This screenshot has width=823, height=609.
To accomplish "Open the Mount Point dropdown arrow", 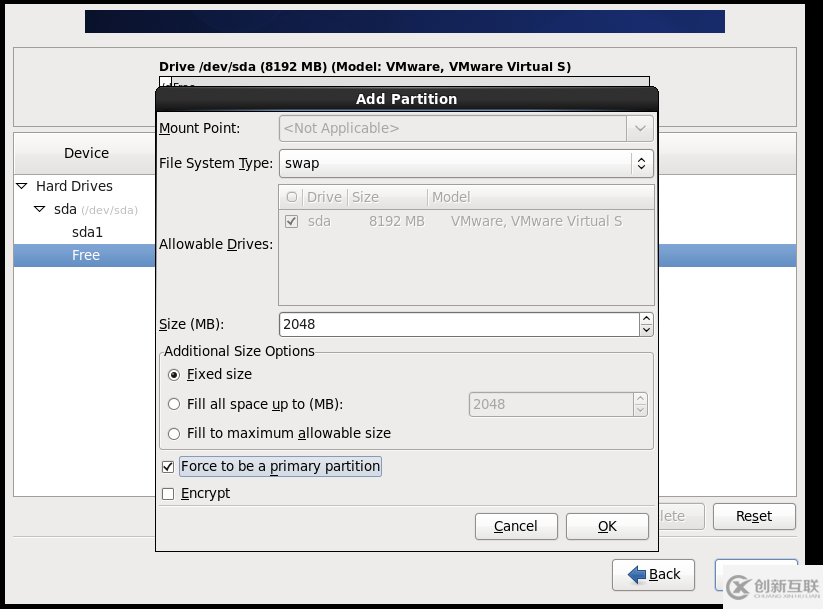I will (x=640, y=129).
